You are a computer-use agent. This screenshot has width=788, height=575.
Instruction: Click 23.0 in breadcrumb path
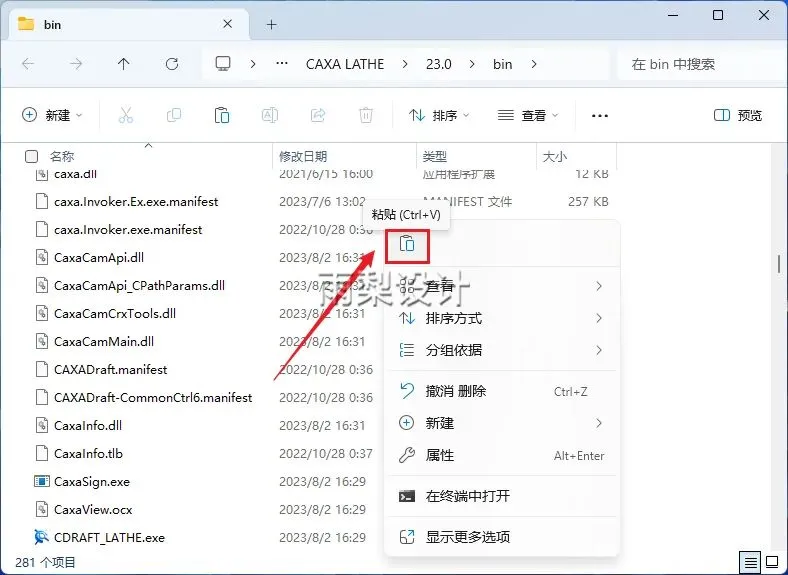pyautogui.click(x=439, y=64)
